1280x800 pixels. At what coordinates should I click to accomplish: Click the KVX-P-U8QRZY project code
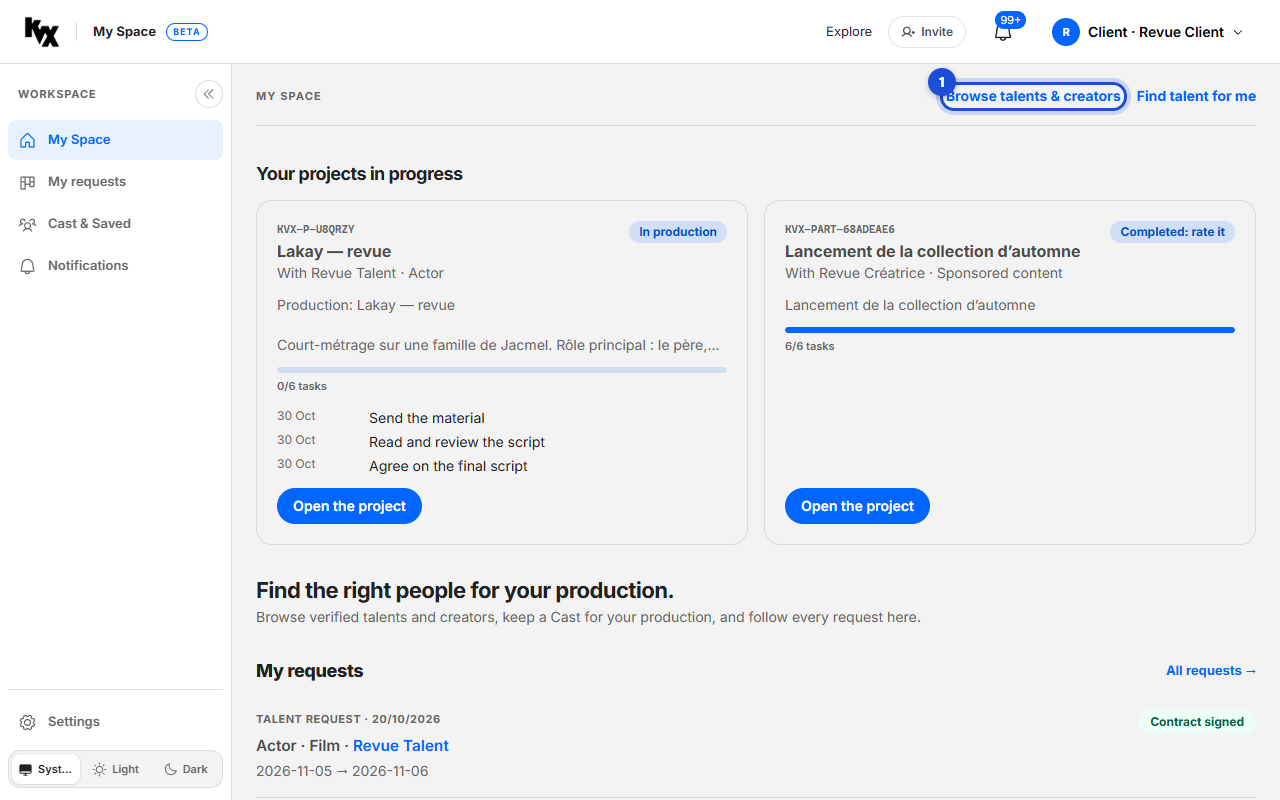coord(316,230)
